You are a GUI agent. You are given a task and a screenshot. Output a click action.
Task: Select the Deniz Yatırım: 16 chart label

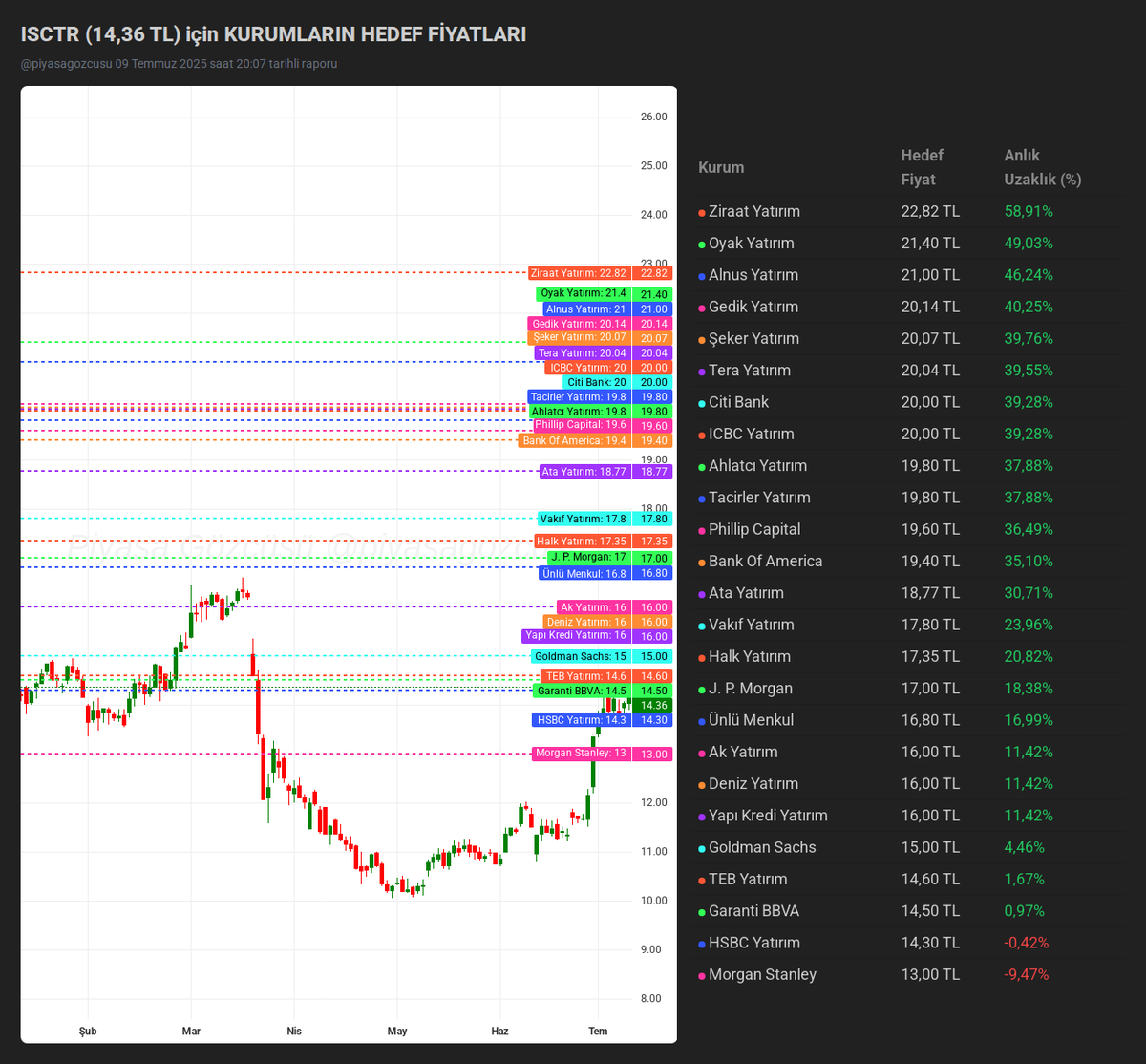(x=587, y=622)
